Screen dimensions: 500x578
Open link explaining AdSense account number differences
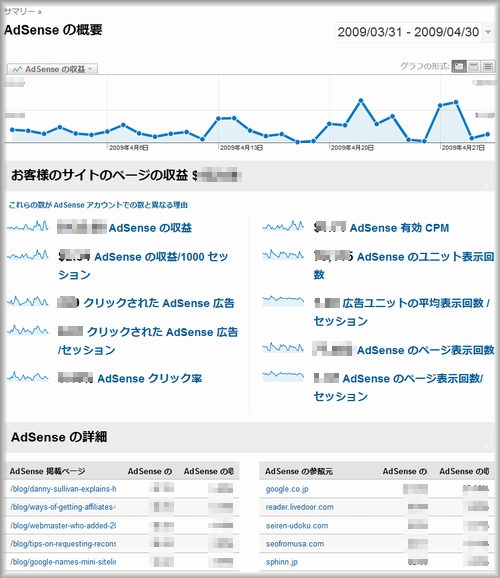click(98, 205)
